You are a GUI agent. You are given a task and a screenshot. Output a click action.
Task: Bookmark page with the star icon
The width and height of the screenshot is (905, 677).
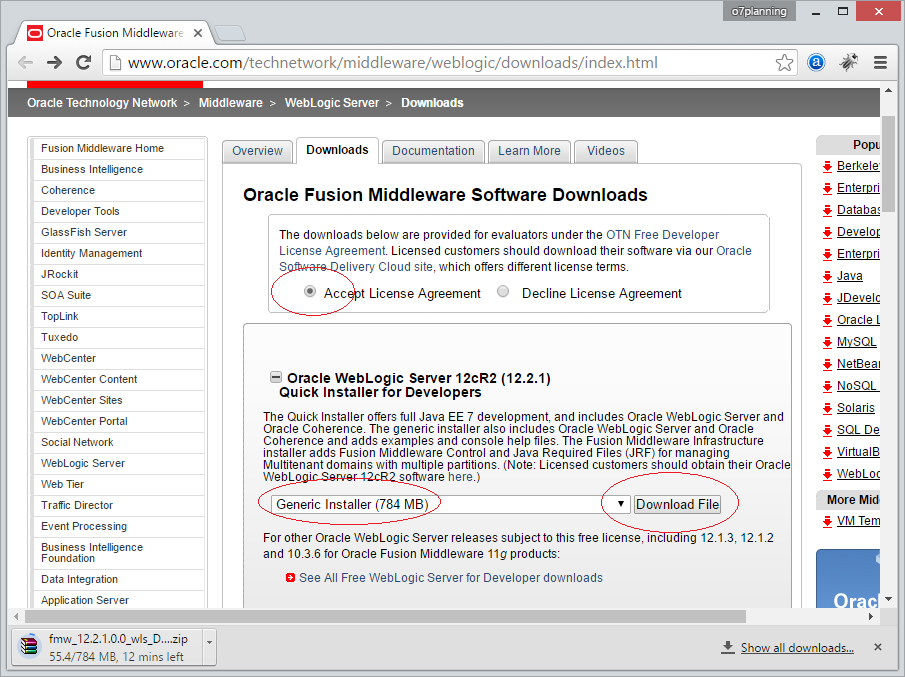[784, 62]
